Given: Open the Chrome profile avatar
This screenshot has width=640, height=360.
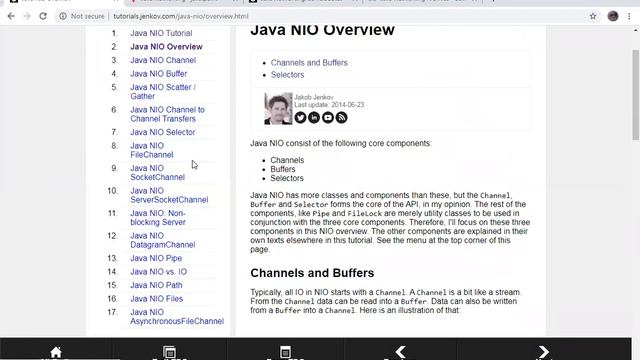Looking at the screenshot, I should 613,16.
